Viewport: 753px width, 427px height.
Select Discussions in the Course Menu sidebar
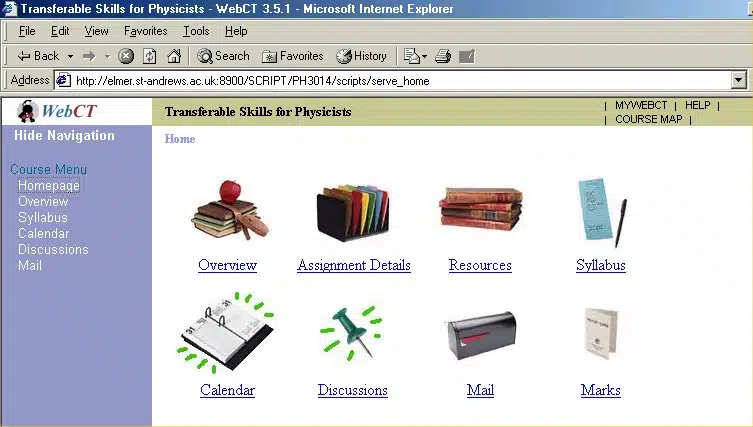[53, 250]
